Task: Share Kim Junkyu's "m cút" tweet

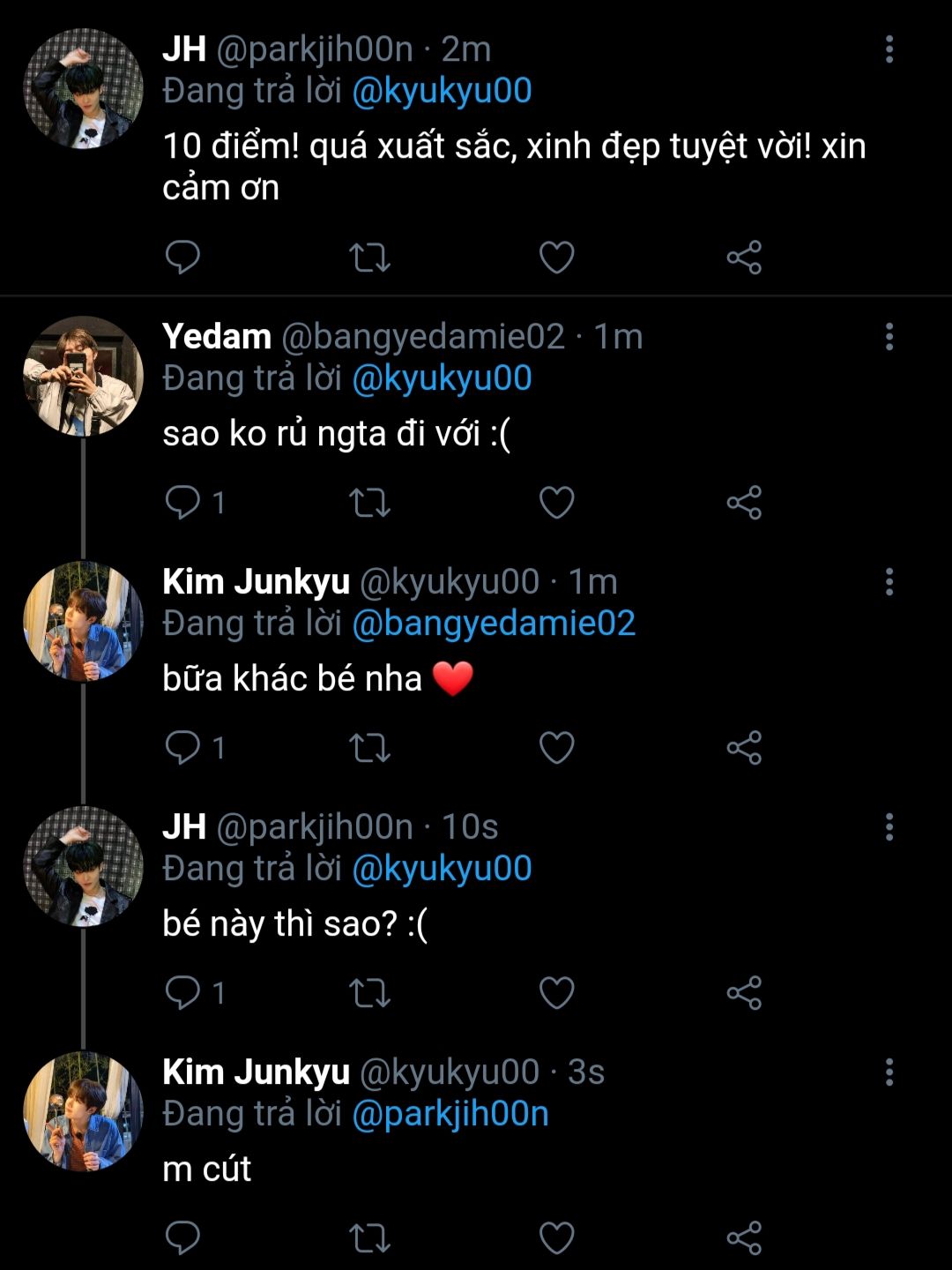Action: 744,1238
